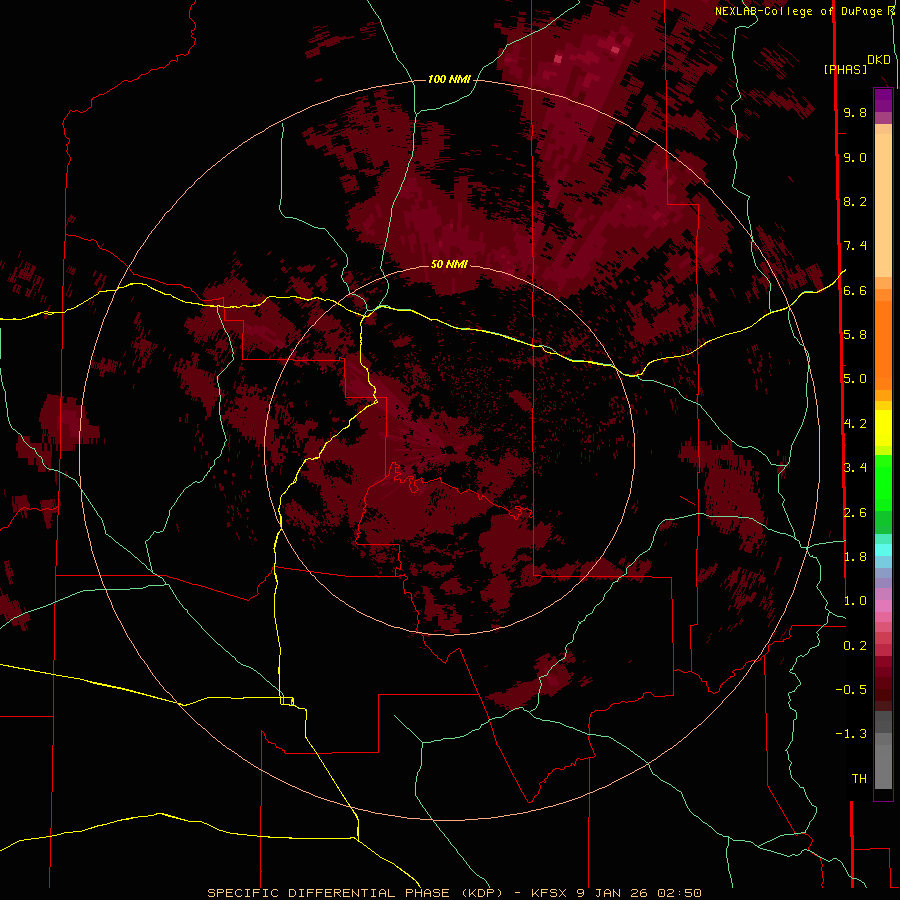Click the 7.4 scale value
This screenshot has height=900, width=900.
coord(855,246)
